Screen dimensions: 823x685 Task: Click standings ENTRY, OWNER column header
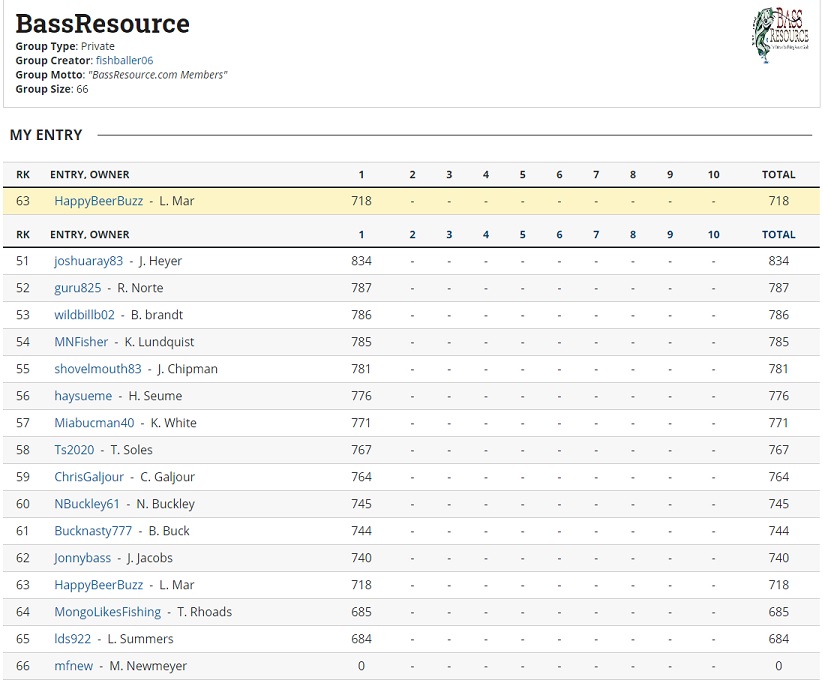(90, 235)
